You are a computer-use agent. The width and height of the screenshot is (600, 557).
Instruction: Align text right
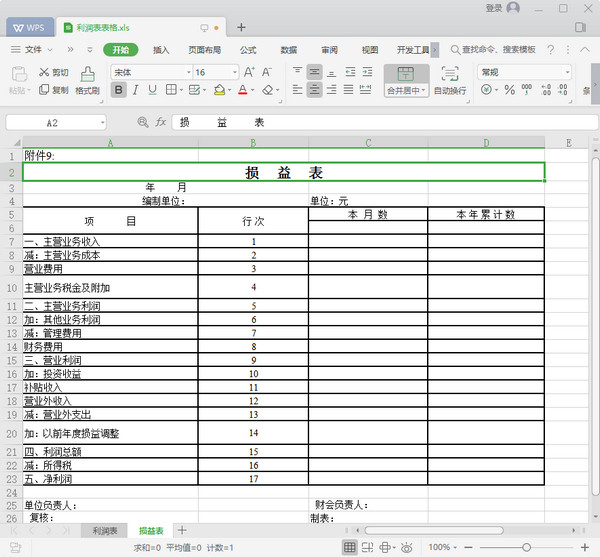[331, 90]
